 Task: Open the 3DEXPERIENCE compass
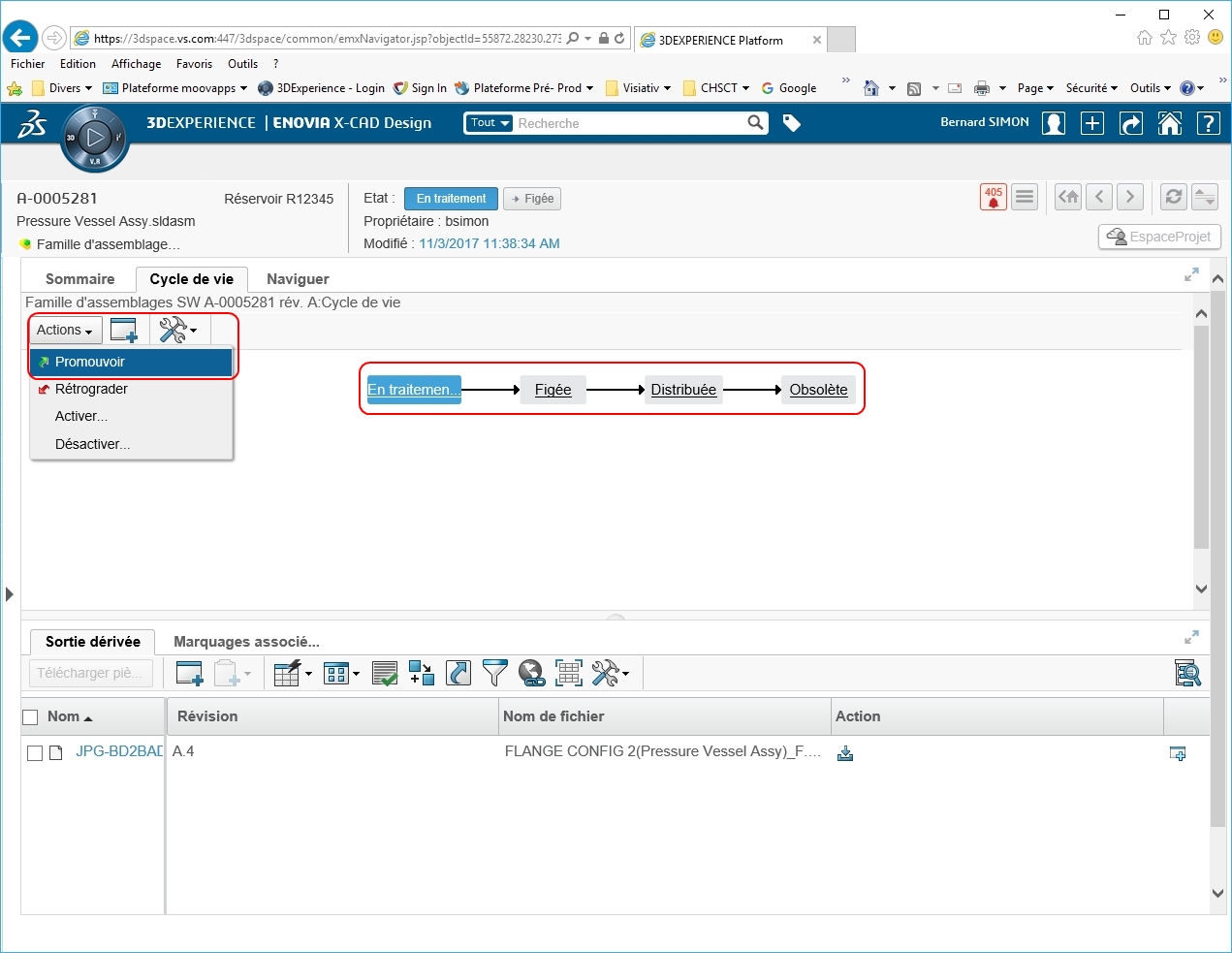coord(94,138)
